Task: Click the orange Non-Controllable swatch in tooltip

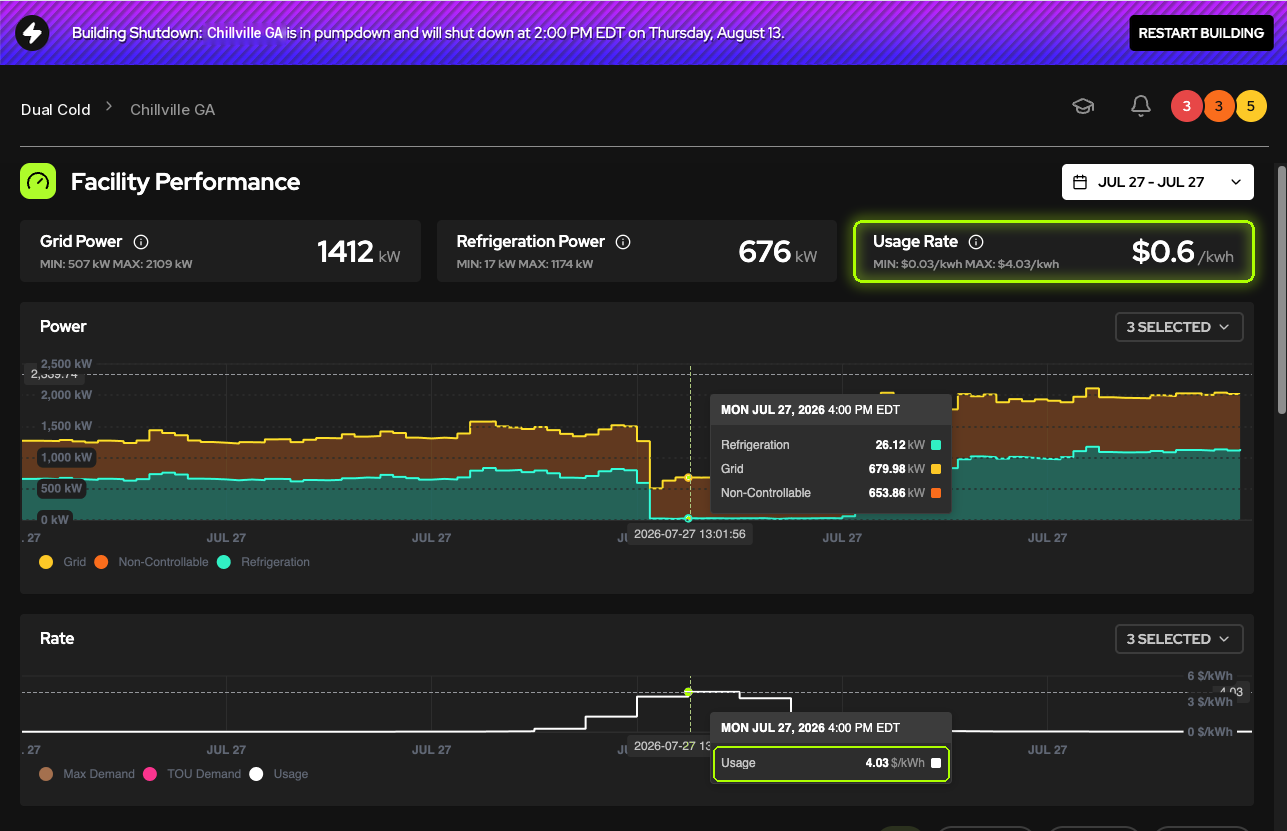Action: click(936, 493)
